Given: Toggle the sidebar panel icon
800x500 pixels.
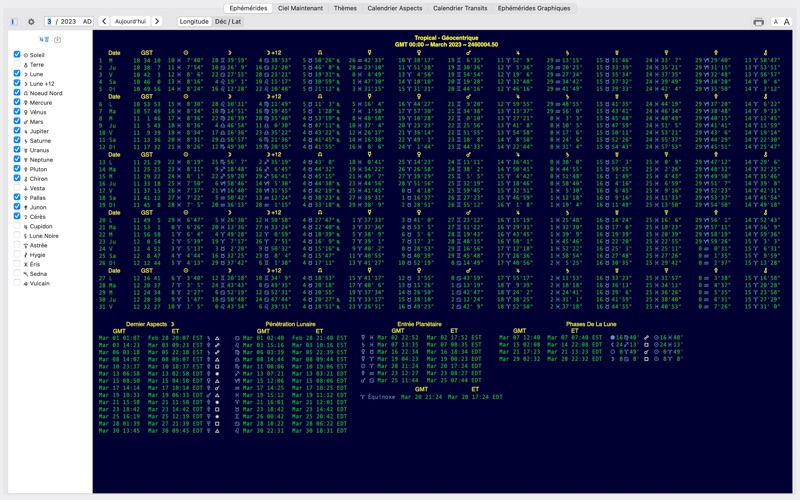Looking at the screenshot, I should (14, 21).
